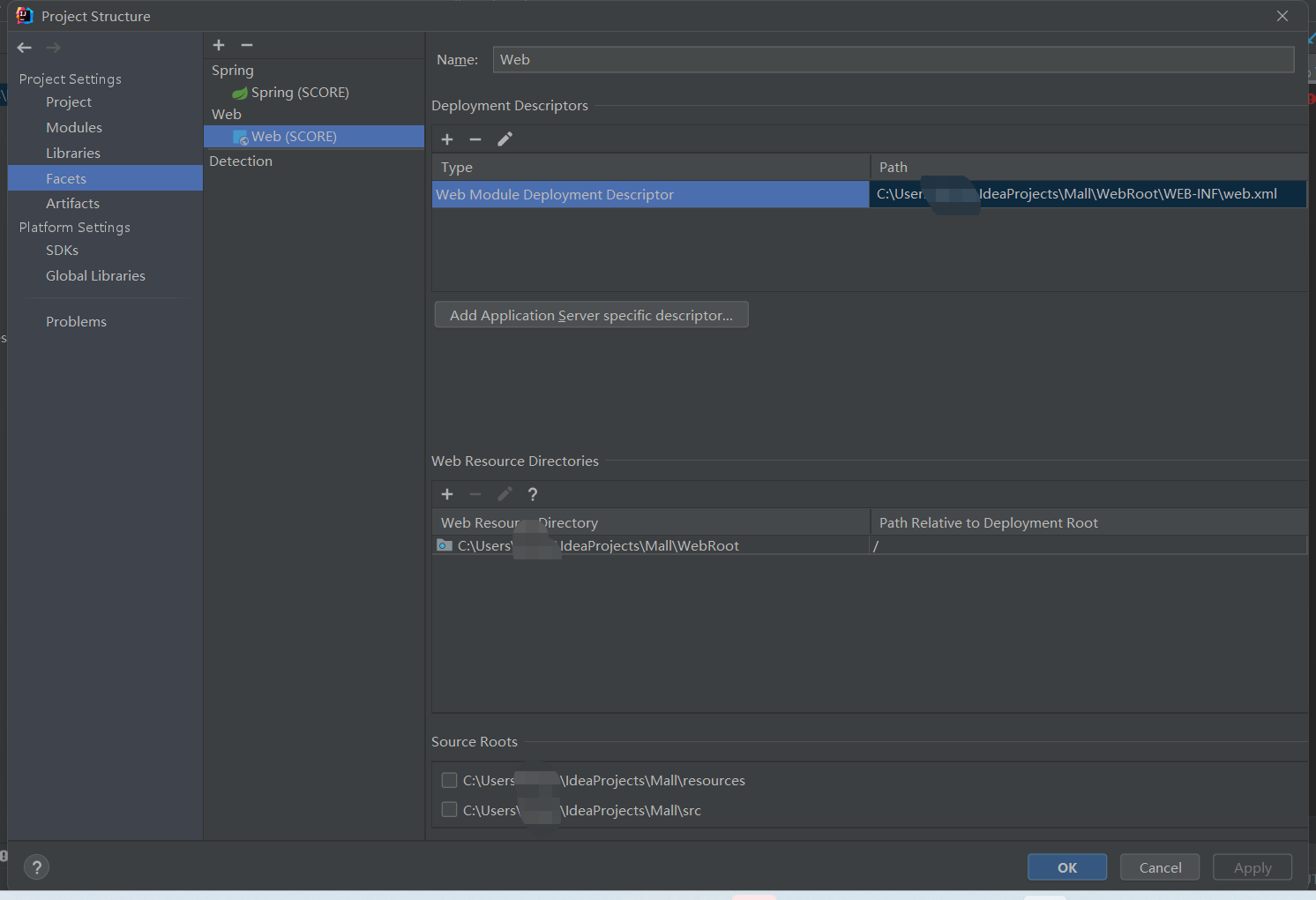
Task: Click the help button at bottom left
Action: pos(37,867)
